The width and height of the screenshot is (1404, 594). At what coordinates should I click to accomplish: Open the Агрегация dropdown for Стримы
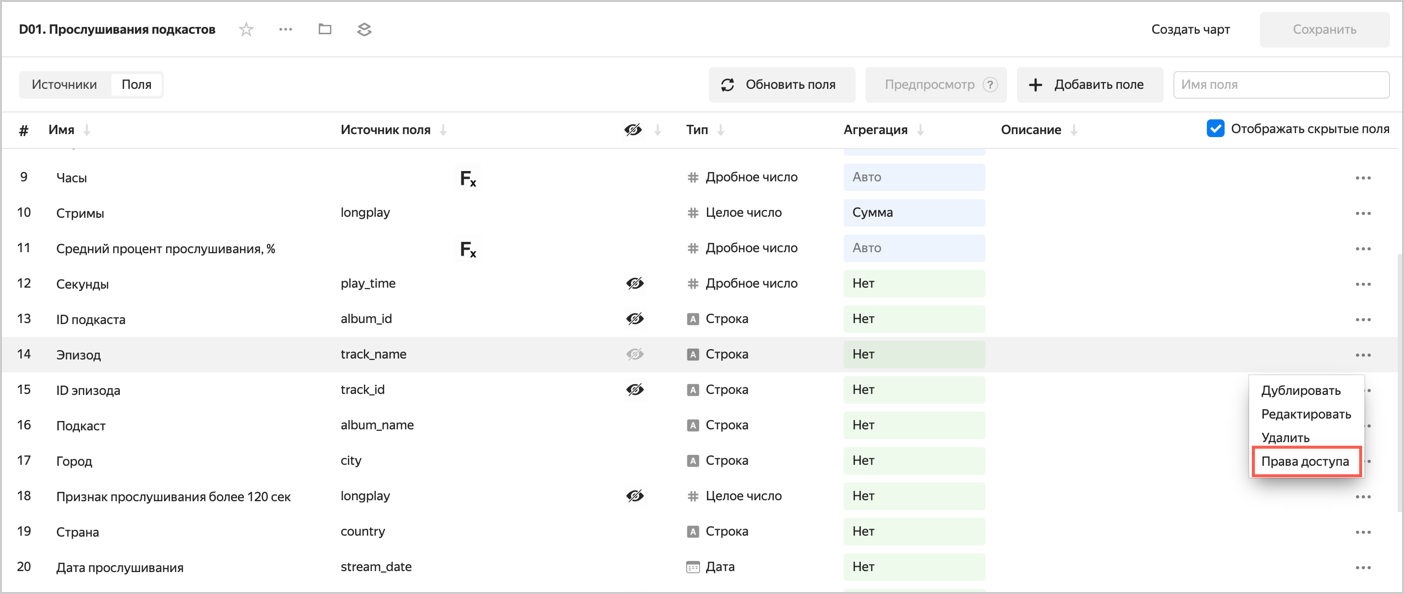[x=914, y=213]
